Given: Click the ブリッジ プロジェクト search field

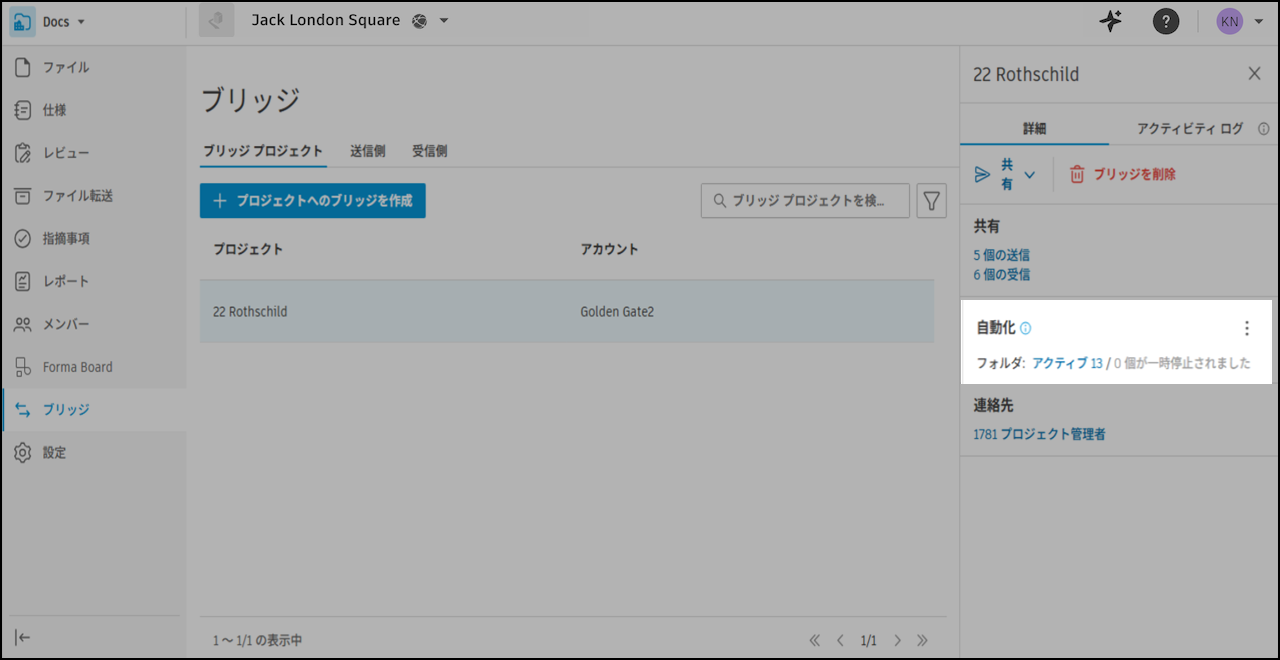Looking at the screenshot, I should pos(806,201).
